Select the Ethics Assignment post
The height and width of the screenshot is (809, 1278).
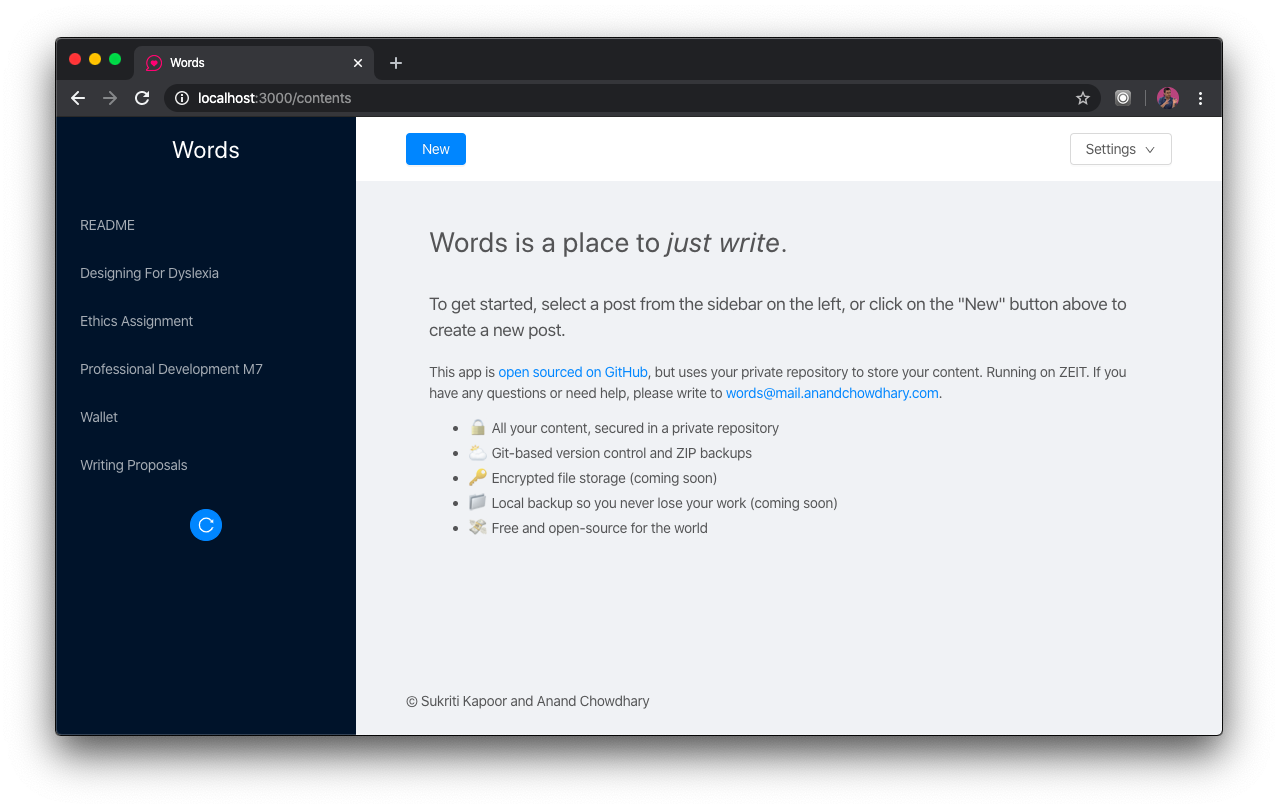tap(206, 321)
